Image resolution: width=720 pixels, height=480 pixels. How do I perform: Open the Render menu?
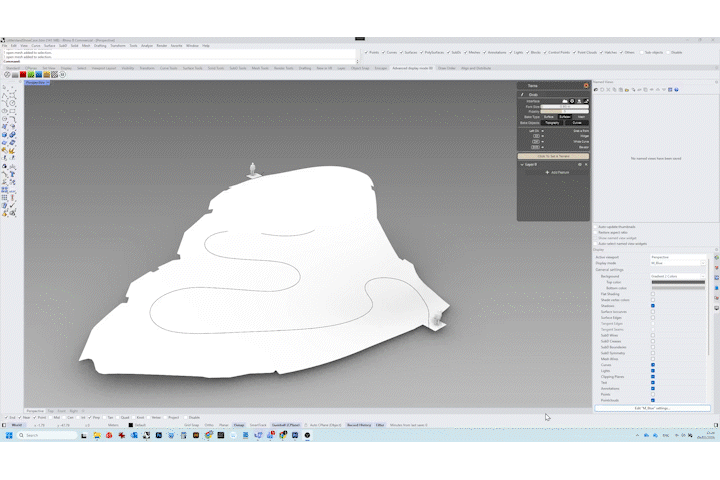pyautogui.click(x=162, y=46)
